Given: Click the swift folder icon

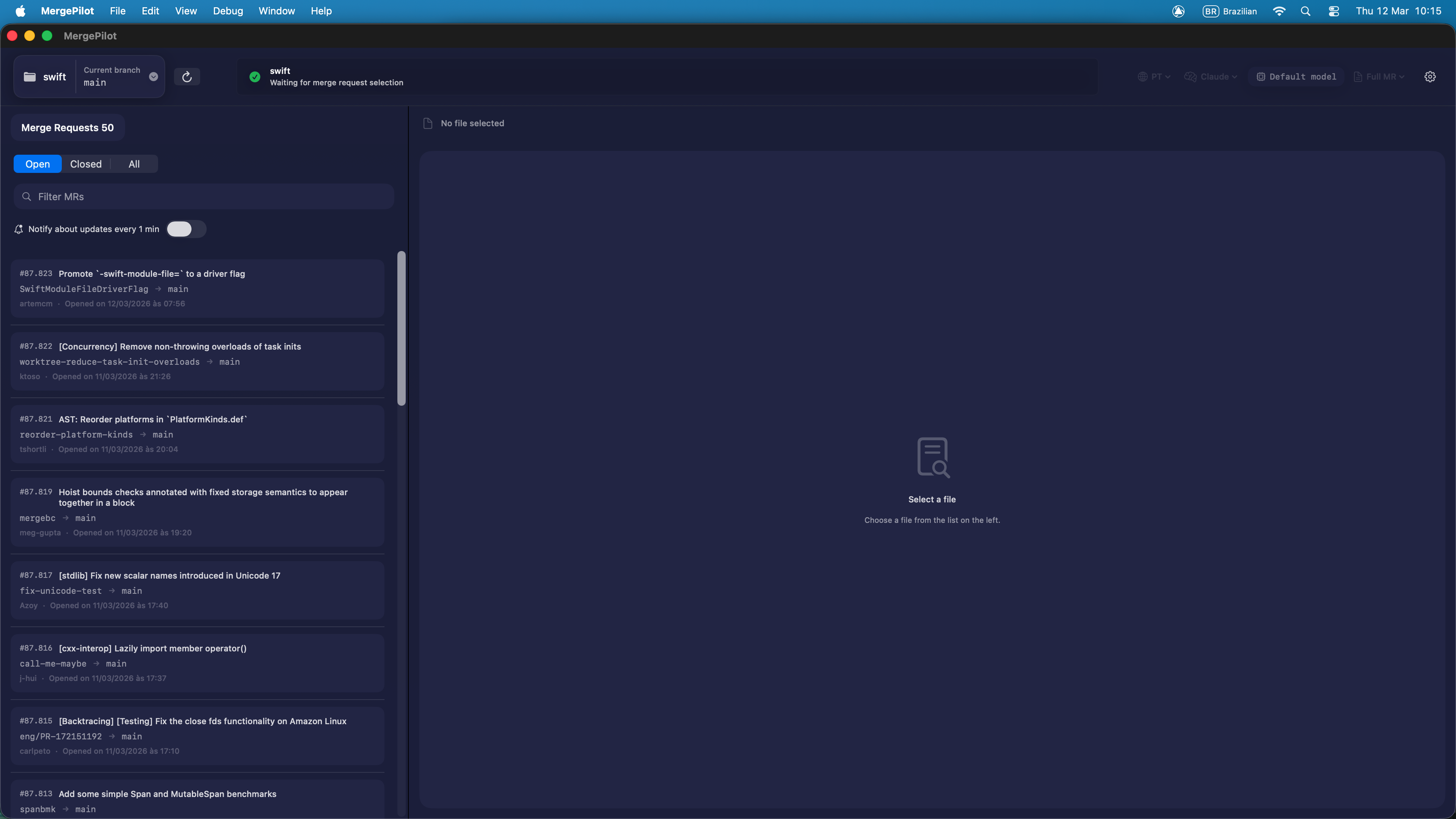Looking at the screenshot, I should (x=30, y=76).
